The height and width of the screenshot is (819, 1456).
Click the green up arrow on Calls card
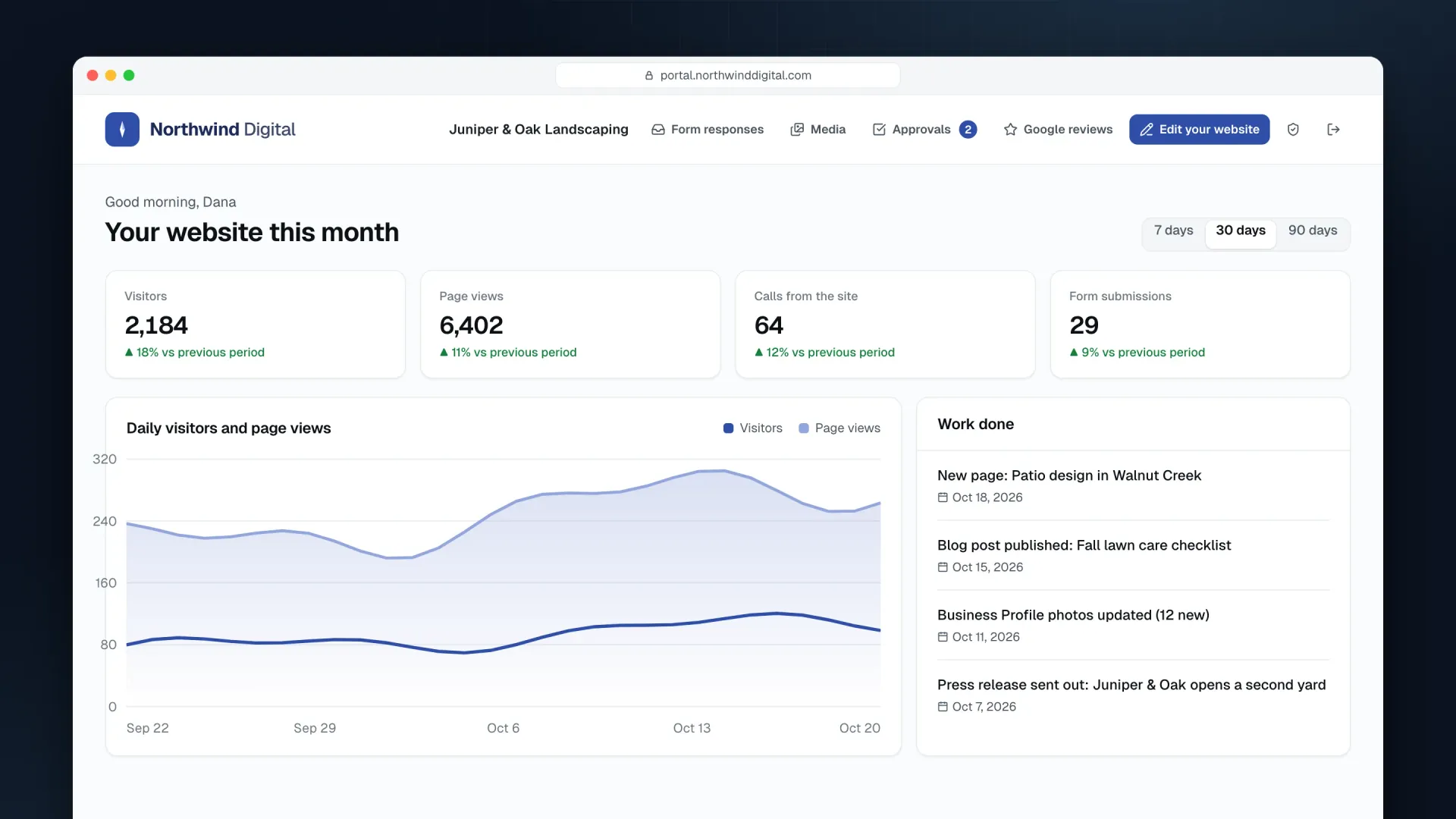pyautogui.click(x=758, y=352)
